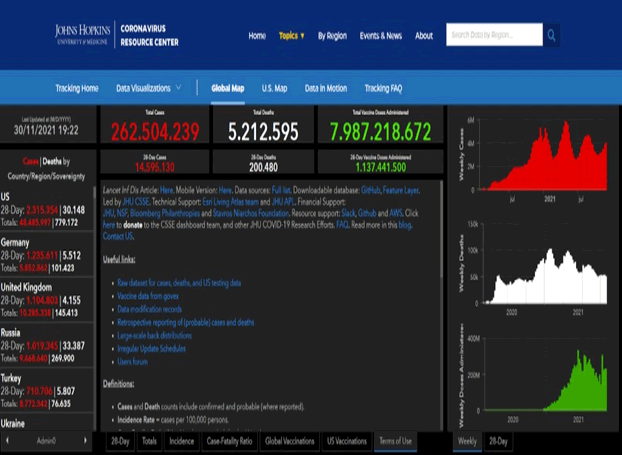Click the vaccine doses value 7.987.218.672

point(380,132)
